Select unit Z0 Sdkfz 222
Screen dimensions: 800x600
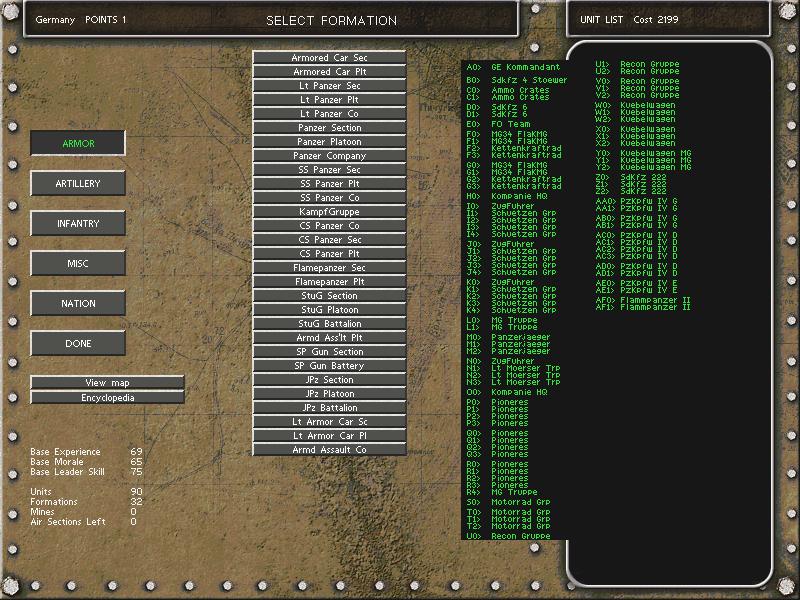tap(631, 177)
